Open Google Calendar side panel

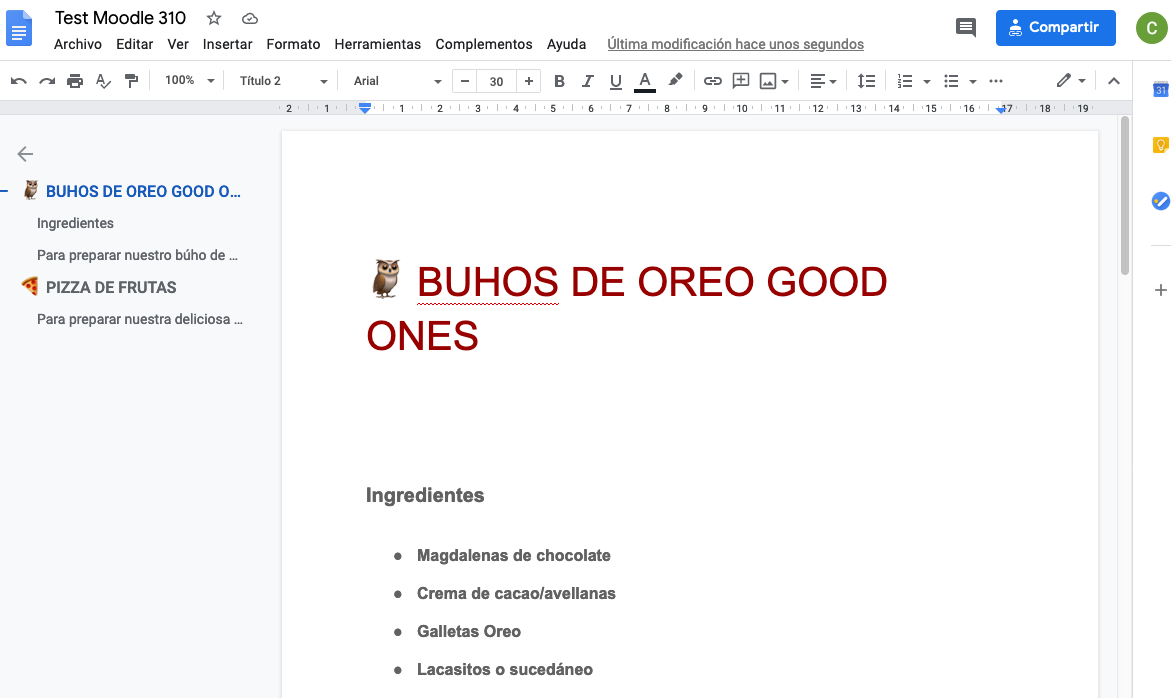click(1160, 90)
